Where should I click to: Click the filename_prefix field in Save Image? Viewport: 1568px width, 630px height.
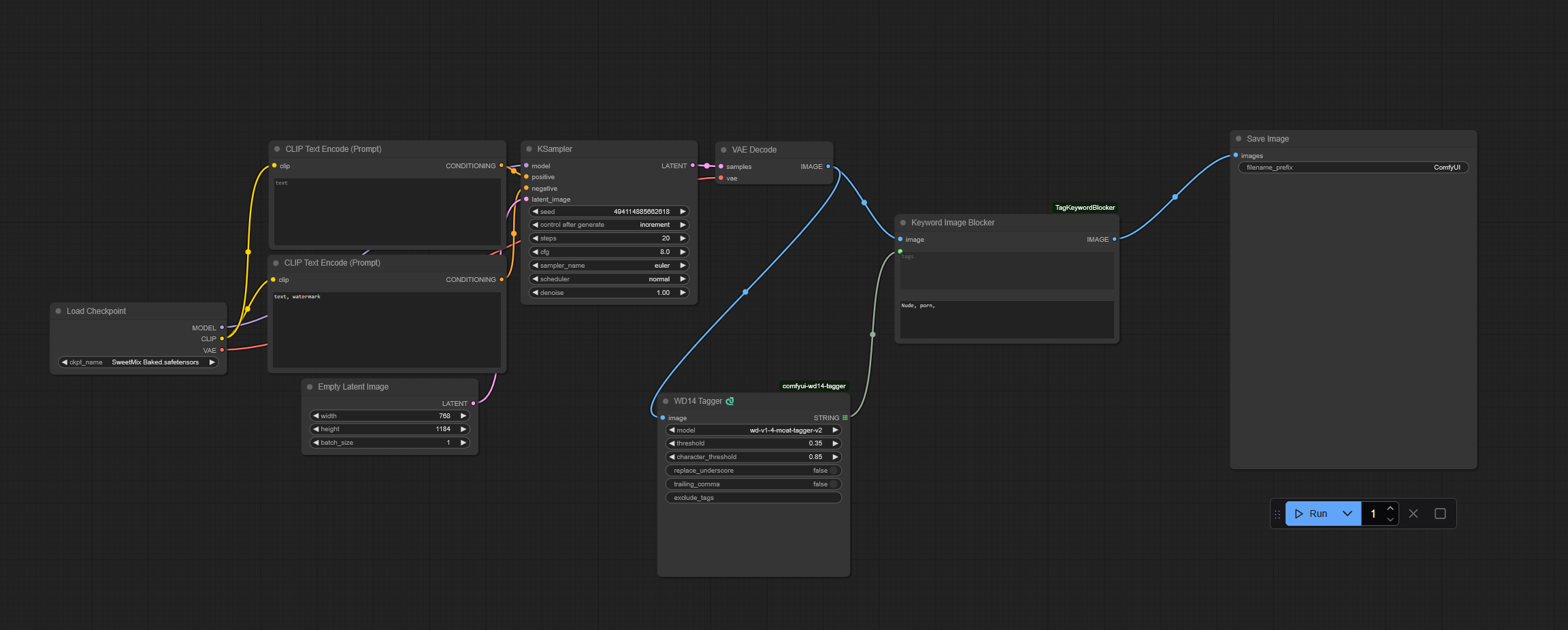point(1353,168)
